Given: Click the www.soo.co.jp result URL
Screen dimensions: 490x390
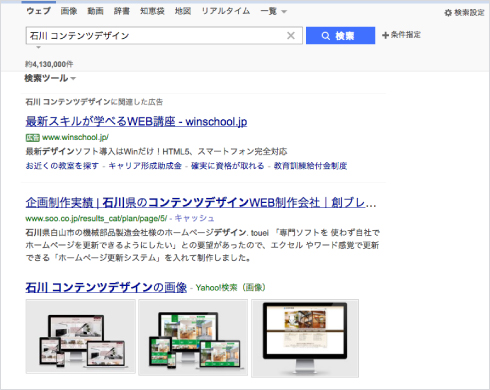Looking at the screenshot, I should [96, 219].
